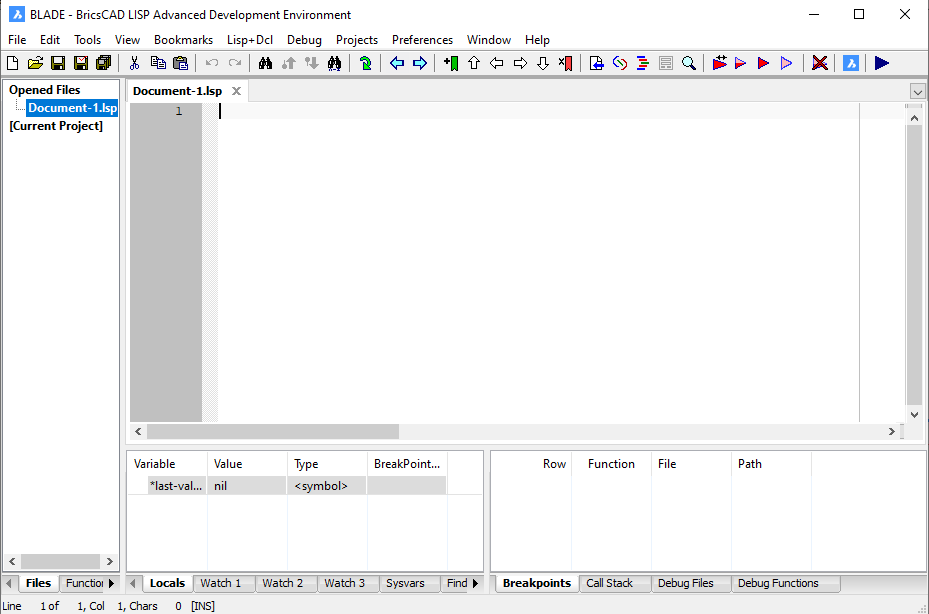Stop debugging via red cross icon
Viewport: 929px width, 614px height.
818,63
